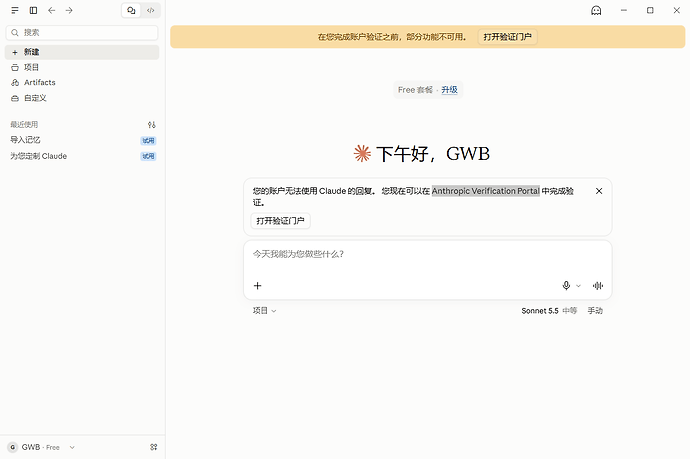The width and height of the screenshot is (690, 459).
Task: Open the 项目 dropdown below input
Action: (264, 311)
